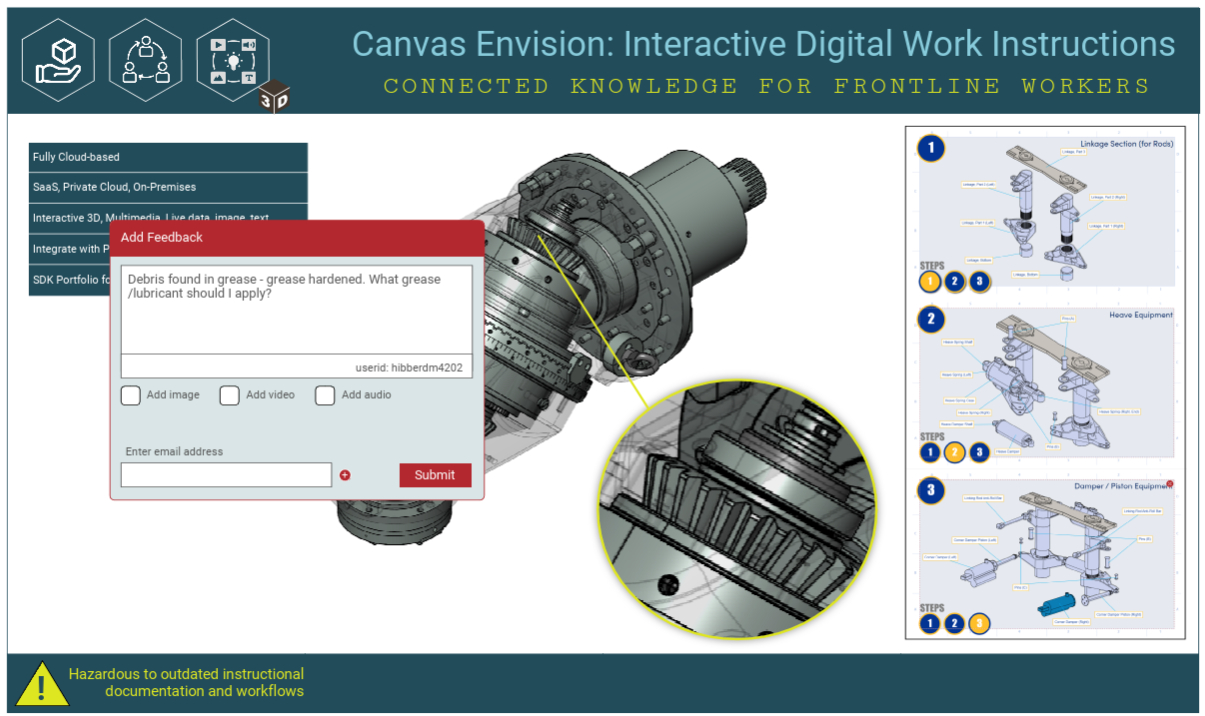Click highlighted step 3 circle in Damper panel
Image resolution: width=1205 pixels, height=716 pixels.
980,624
